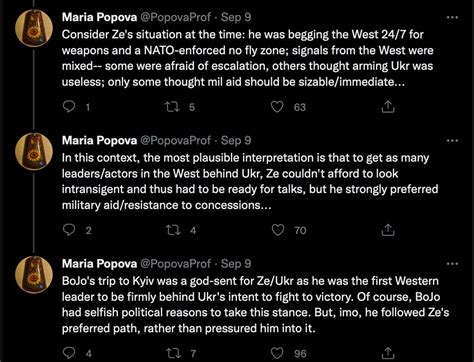Retweet the tweet with 5 retweets
The height and width of the screenshot is (362, 474).
point(173,107)
